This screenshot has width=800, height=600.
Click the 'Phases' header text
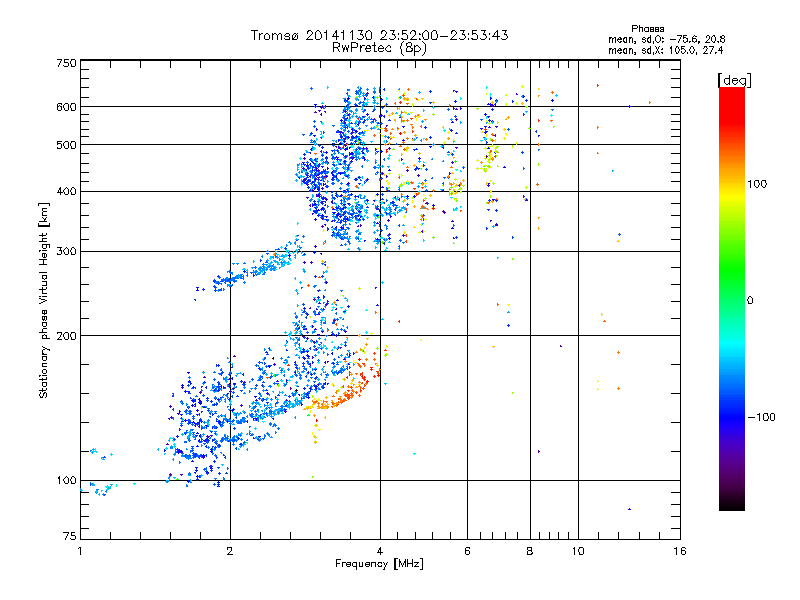[x=647, y=29]
